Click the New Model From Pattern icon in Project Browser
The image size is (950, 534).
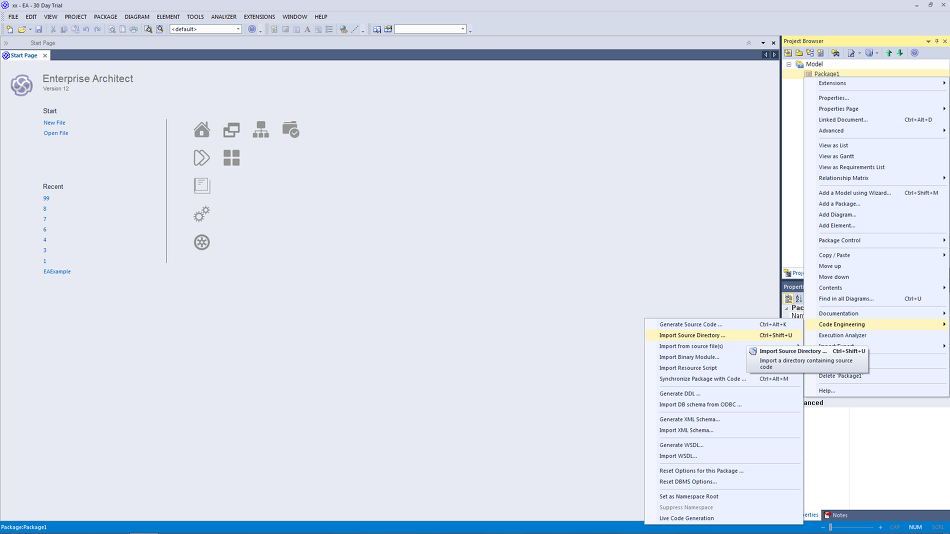pyautogui.click(x=788, y=53)
